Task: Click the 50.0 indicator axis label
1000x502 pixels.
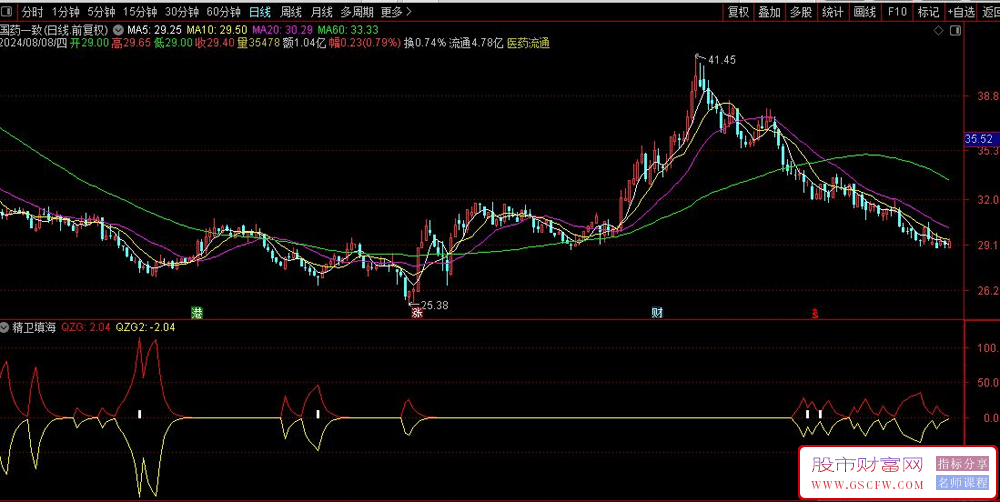Action: tap(987, 383)
